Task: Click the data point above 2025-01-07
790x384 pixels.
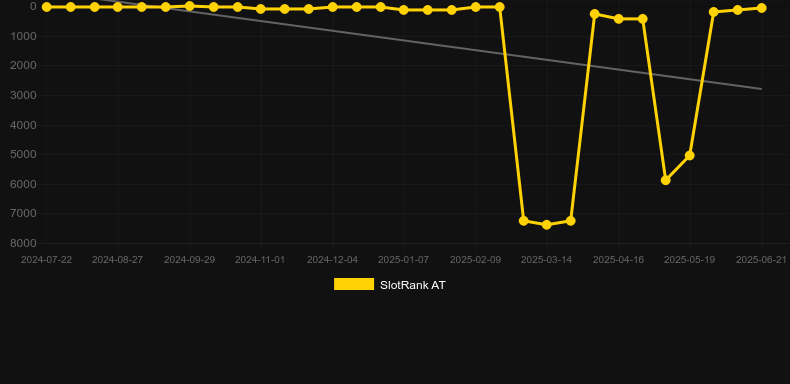Action: tap(404, 10)
